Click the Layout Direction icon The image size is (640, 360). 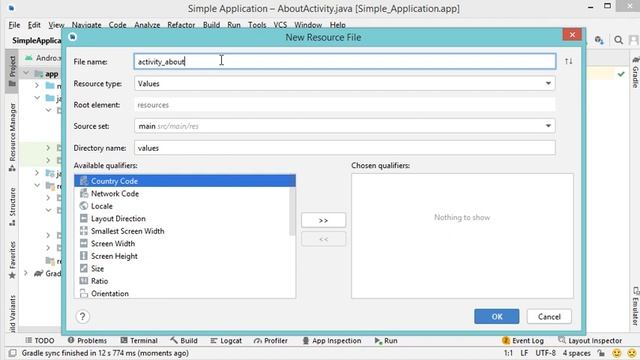[84, 218]
